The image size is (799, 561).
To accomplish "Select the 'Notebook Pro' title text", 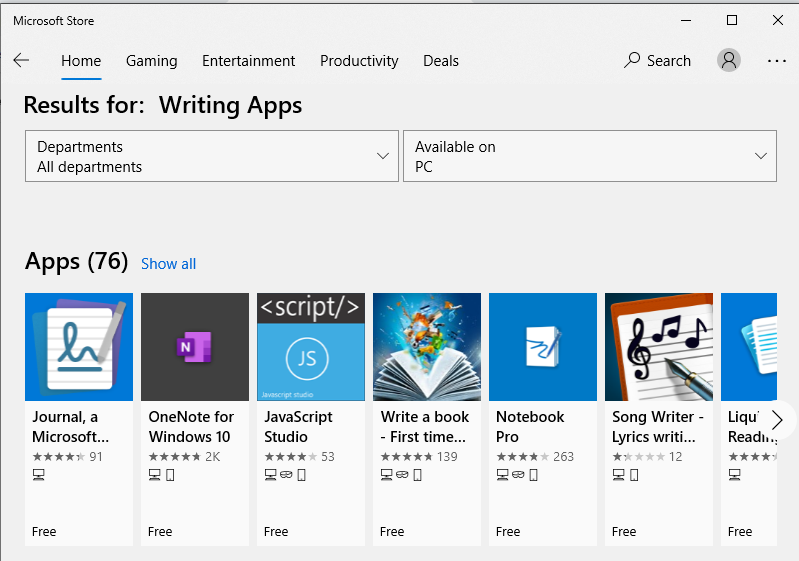I will pos(530,427).
